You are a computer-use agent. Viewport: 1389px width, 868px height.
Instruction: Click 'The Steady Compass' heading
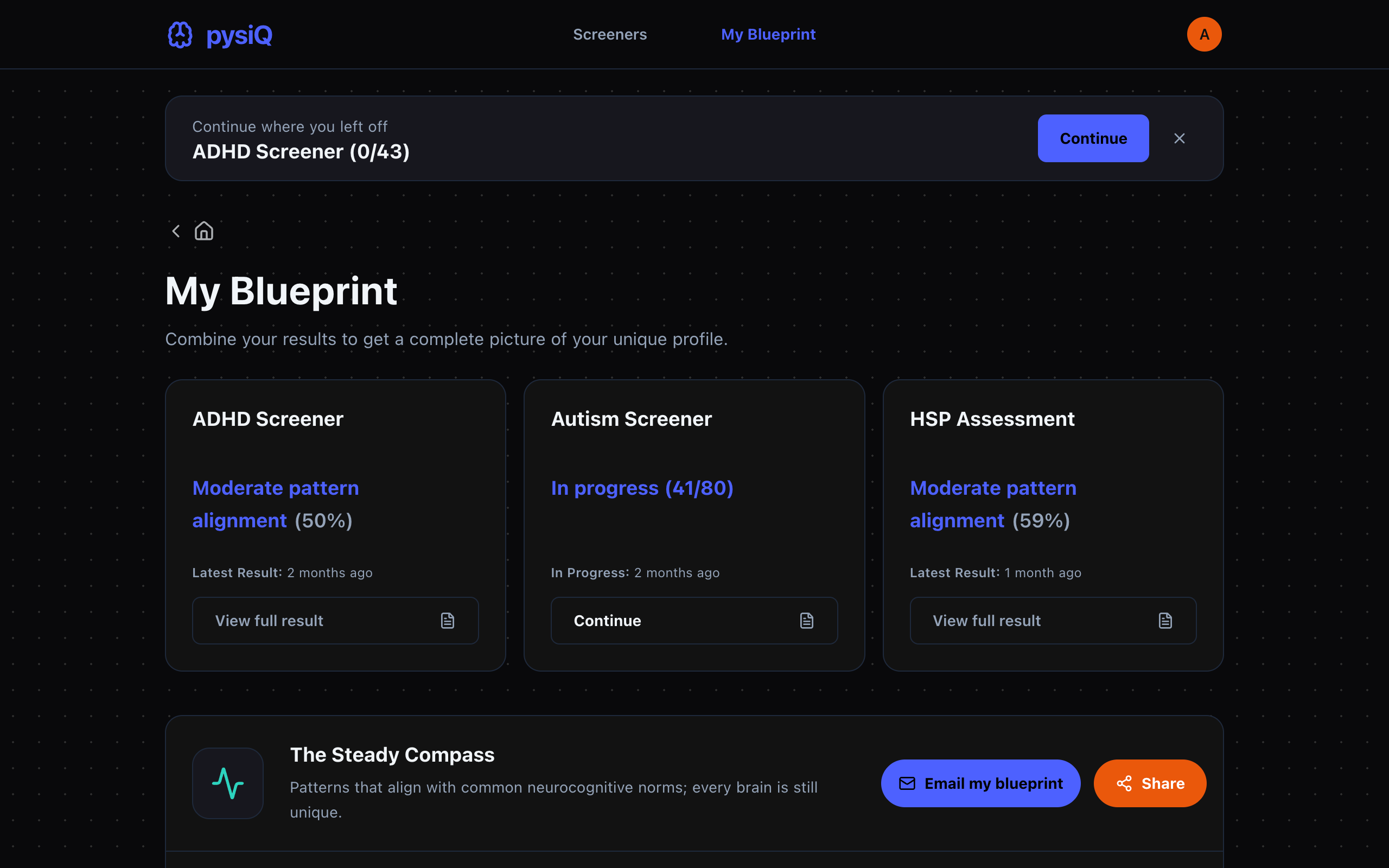pyautogui.click(x=392, y=755)
